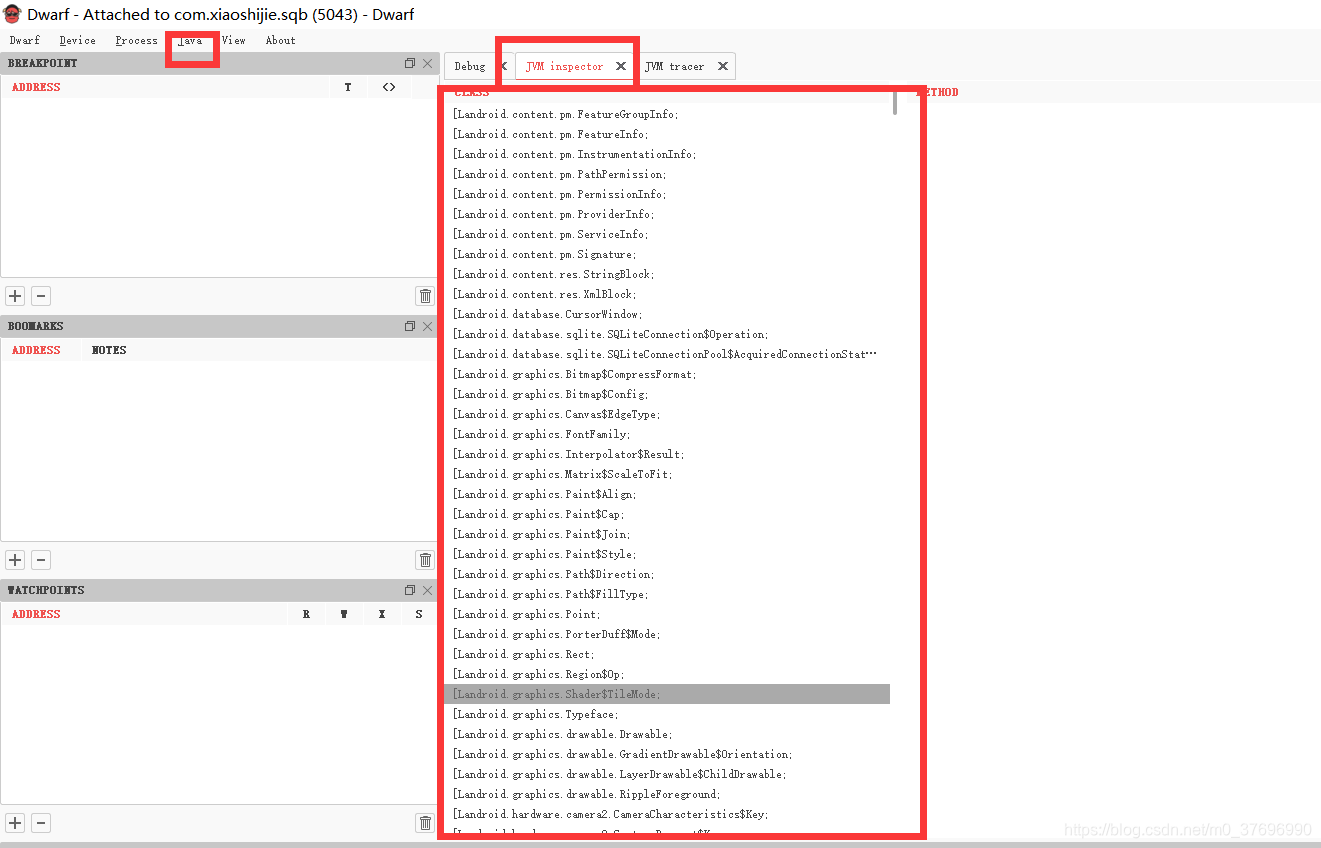The width and height of the screenshot is (1321, 848).
Task: Select class content.pm.InstrumentationInfo
Action: click(x=667, y=154)
